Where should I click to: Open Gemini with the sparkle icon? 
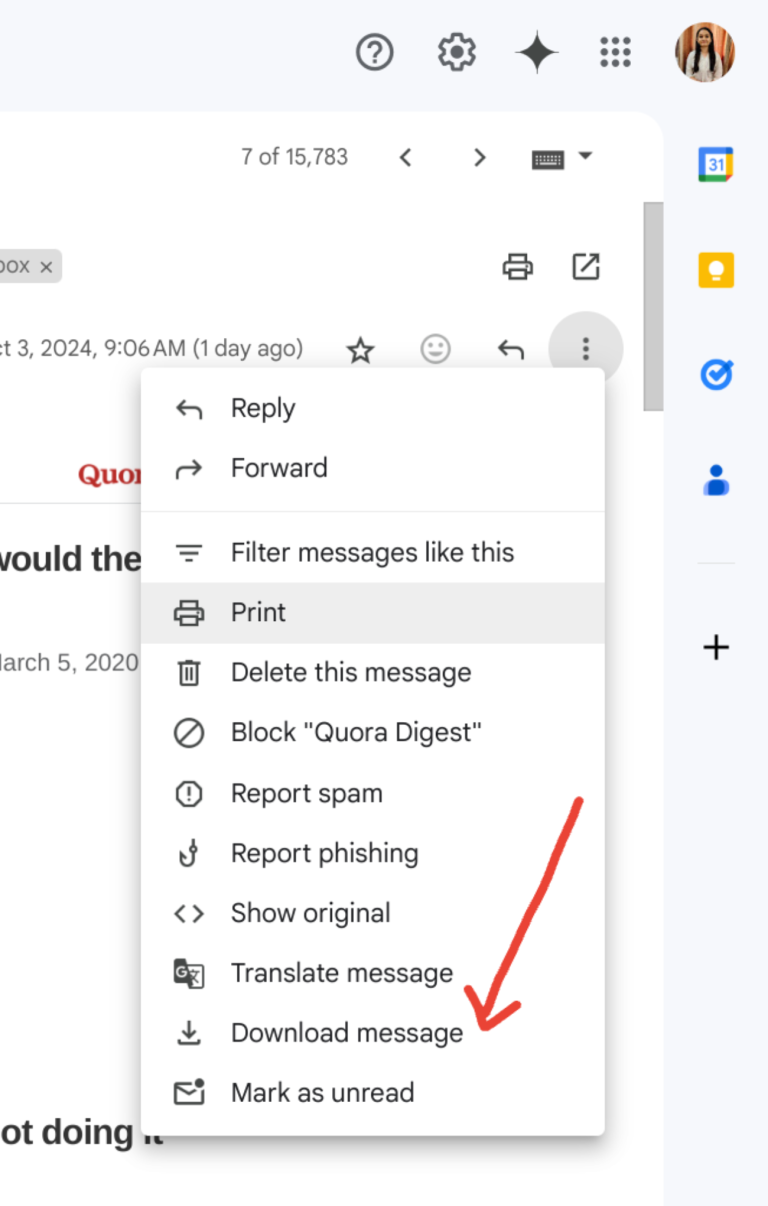pyautogui.click(x=537, y=53)
